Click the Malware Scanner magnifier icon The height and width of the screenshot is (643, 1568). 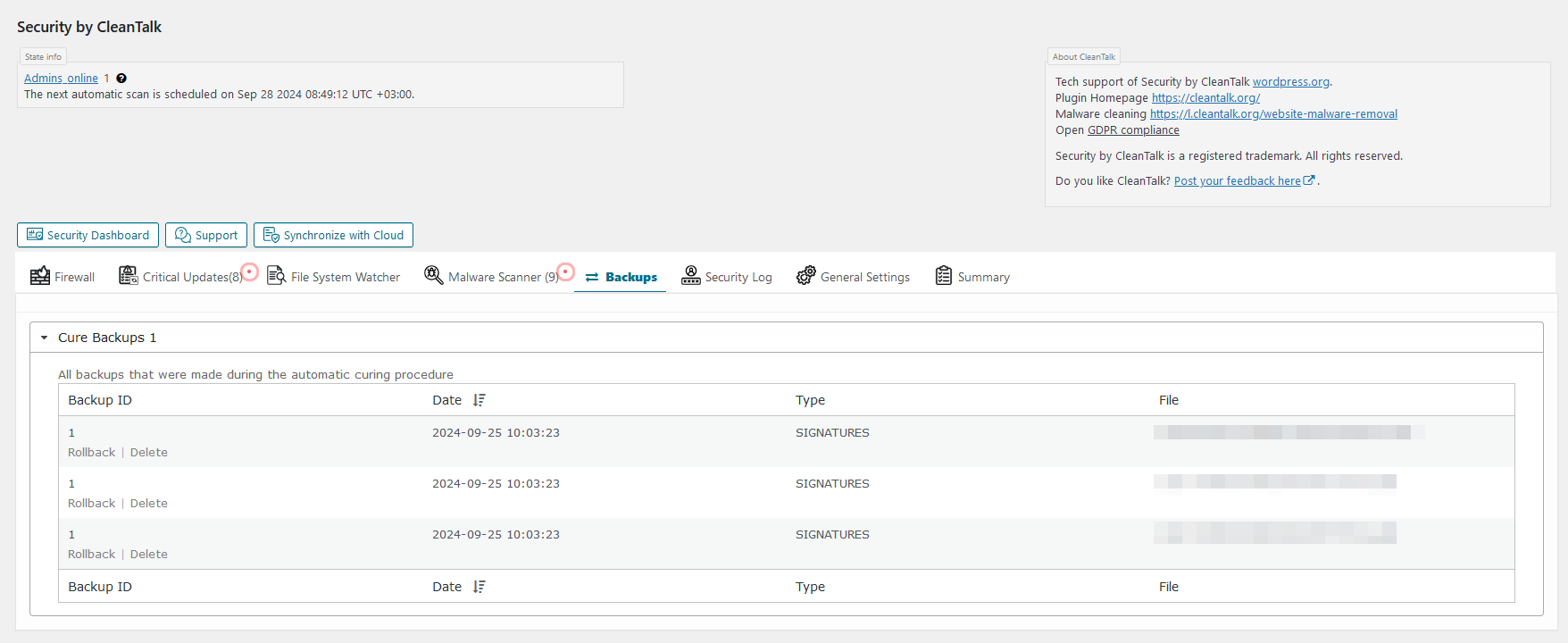[x=434, y=276]
